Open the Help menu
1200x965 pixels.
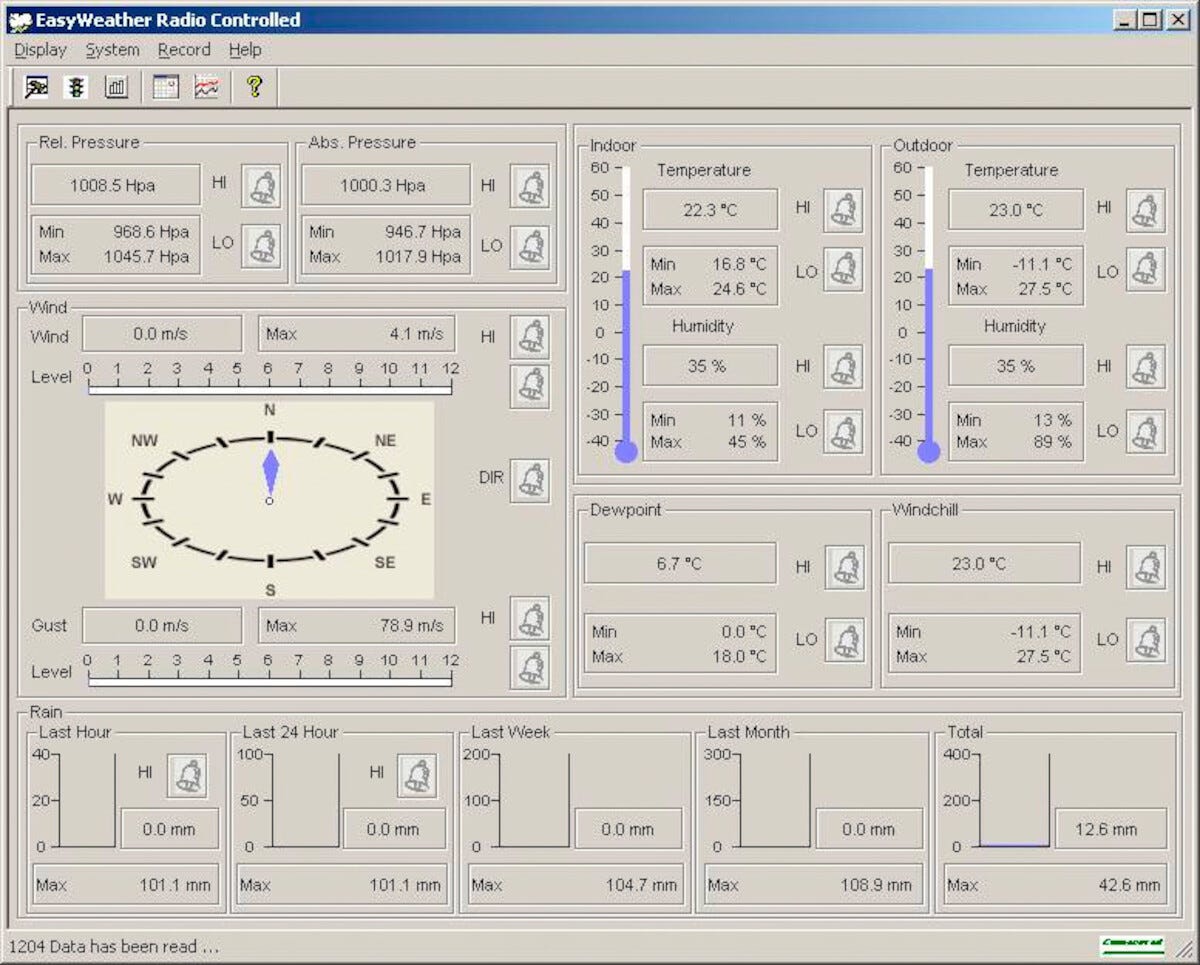coord(245,50)
